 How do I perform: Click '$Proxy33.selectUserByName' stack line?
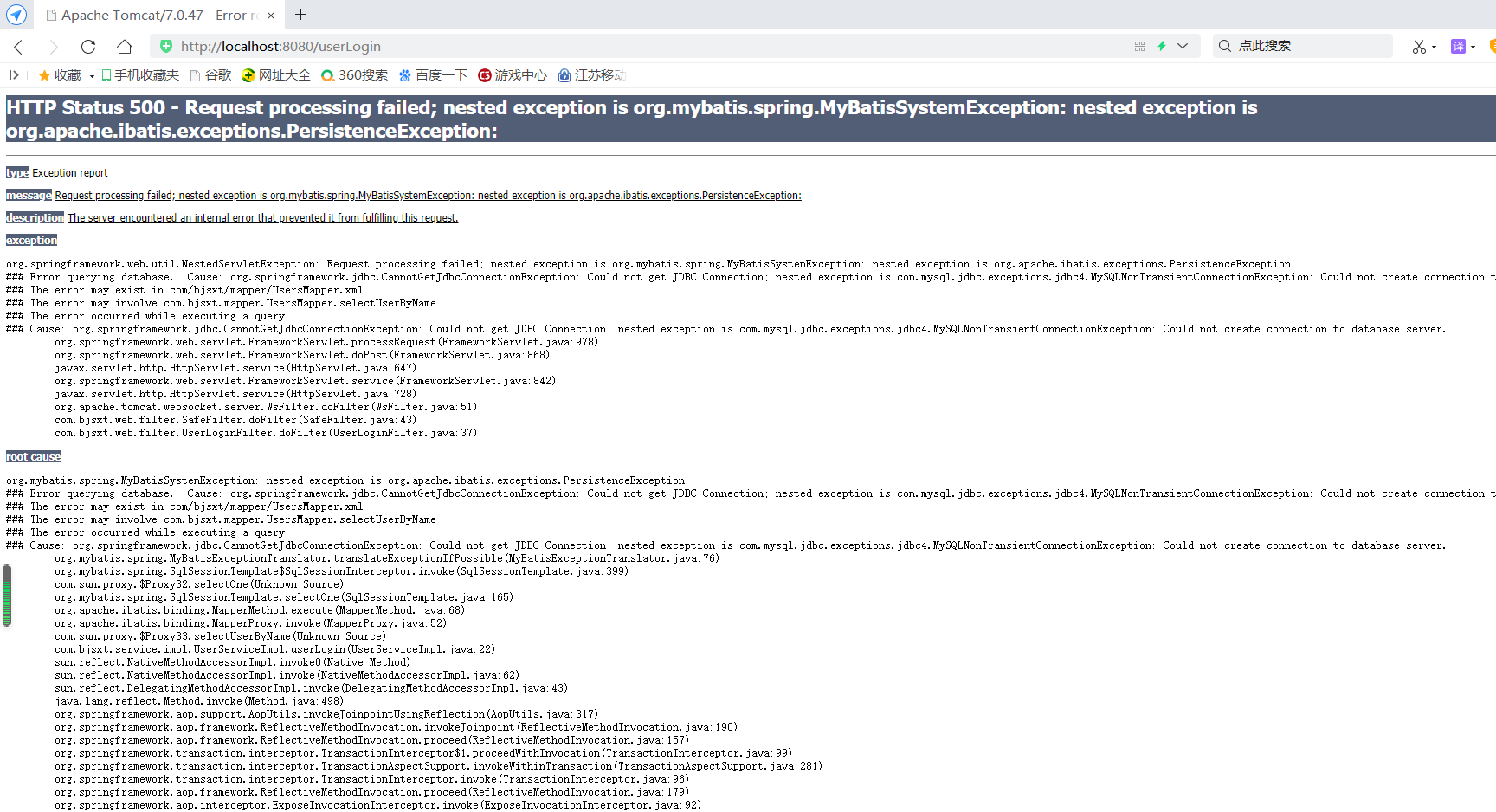coord(221,636)
